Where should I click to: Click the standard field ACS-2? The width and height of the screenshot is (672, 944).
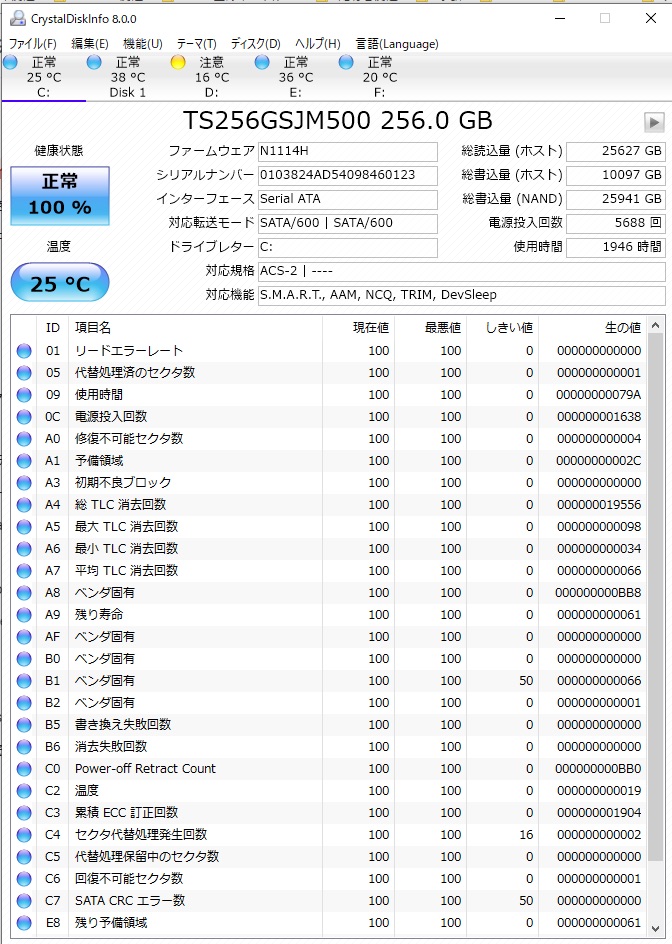pyautogui.click(x=461, y=271)
